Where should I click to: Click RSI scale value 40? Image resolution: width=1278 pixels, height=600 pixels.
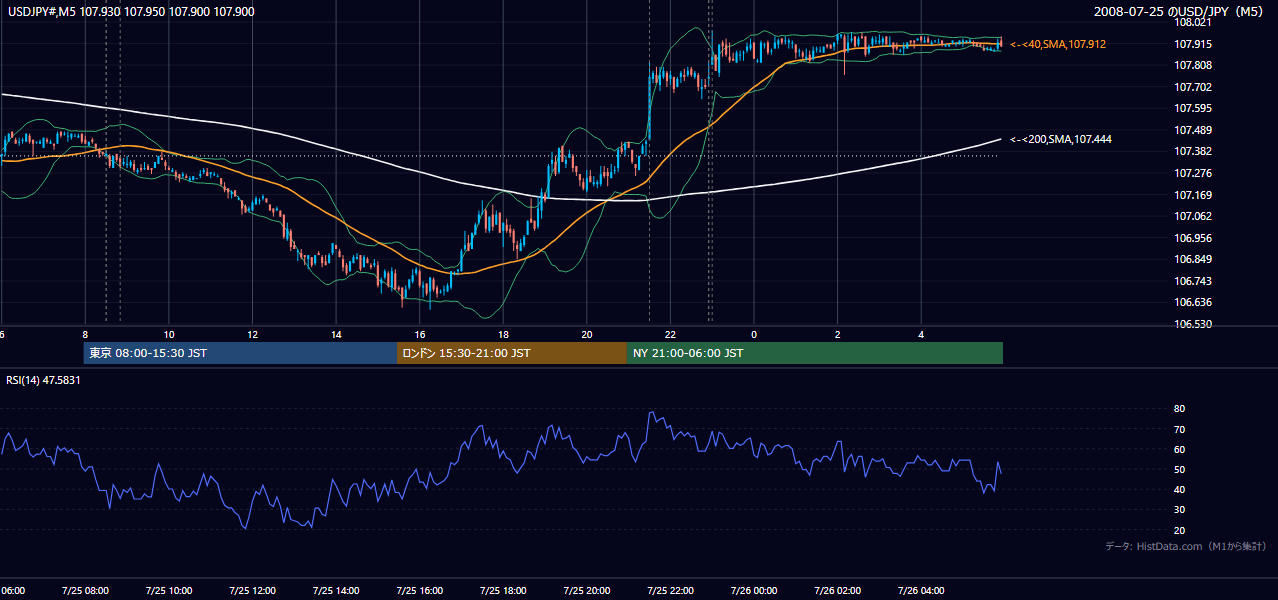(1179, 489)
